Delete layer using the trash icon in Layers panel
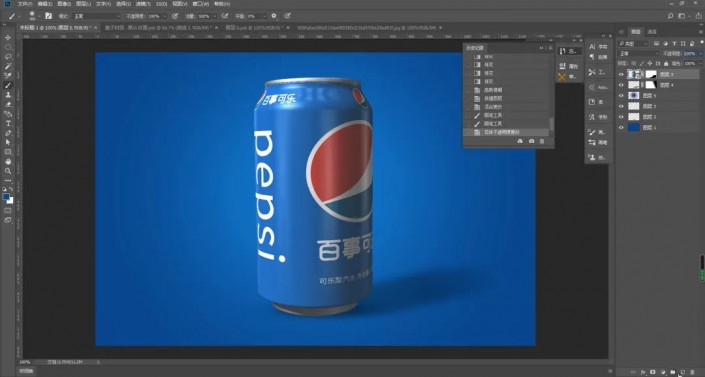Screen dimensions: 705x377 (692, 372)
